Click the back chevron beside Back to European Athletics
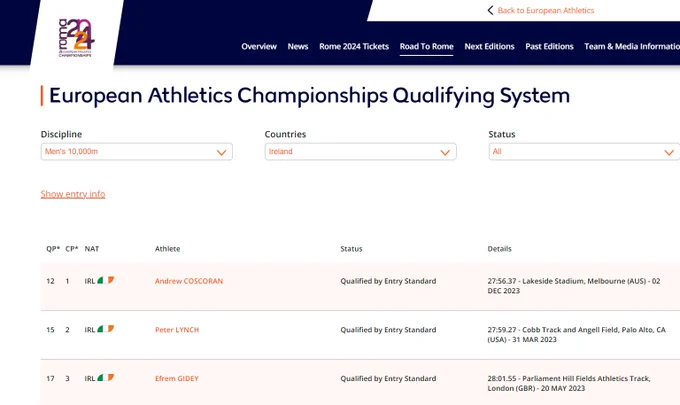Image resolution: width=680 pixels, height=405 pixels. tap(490, 10)
